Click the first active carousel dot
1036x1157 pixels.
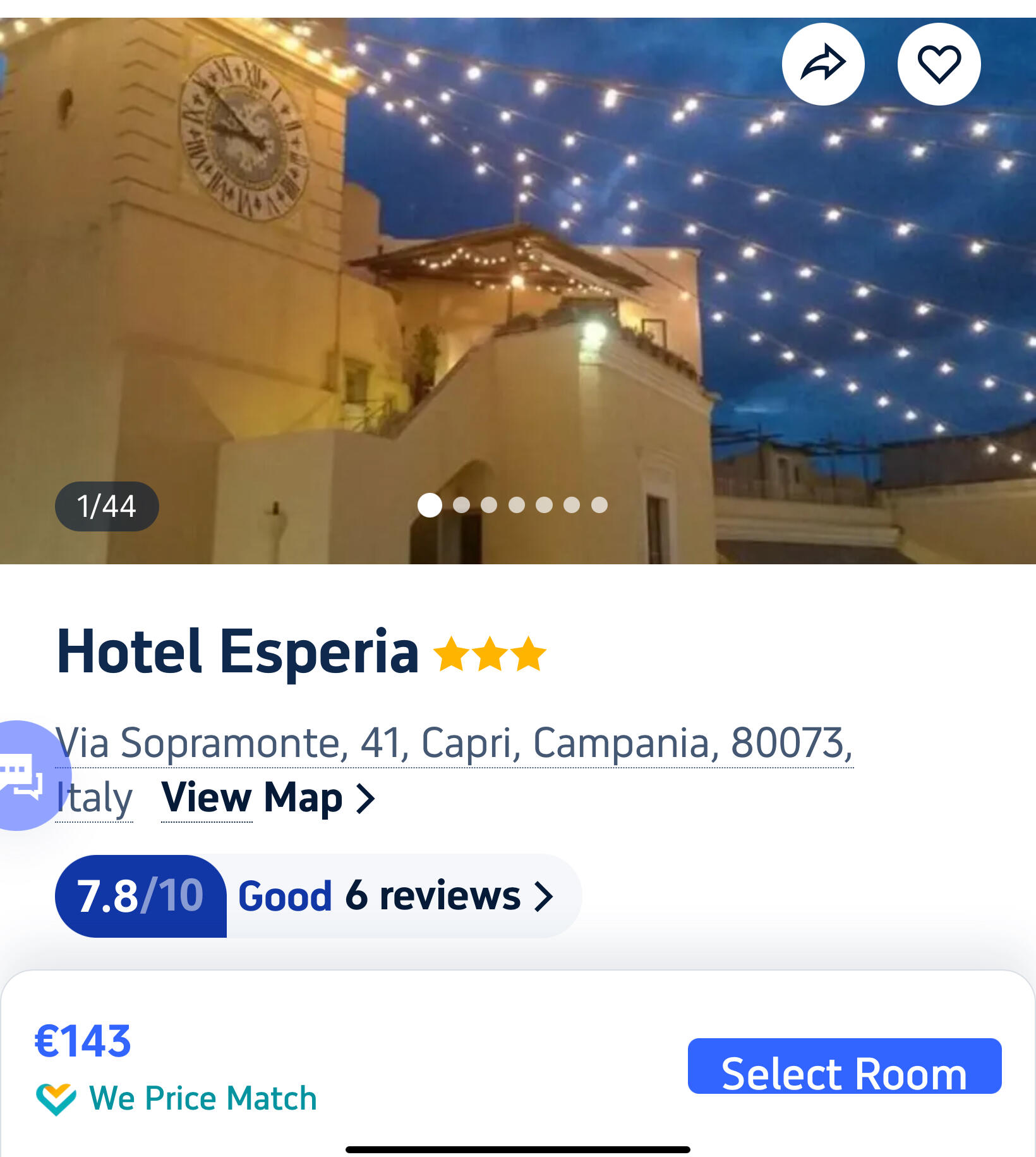click(430, 505)
